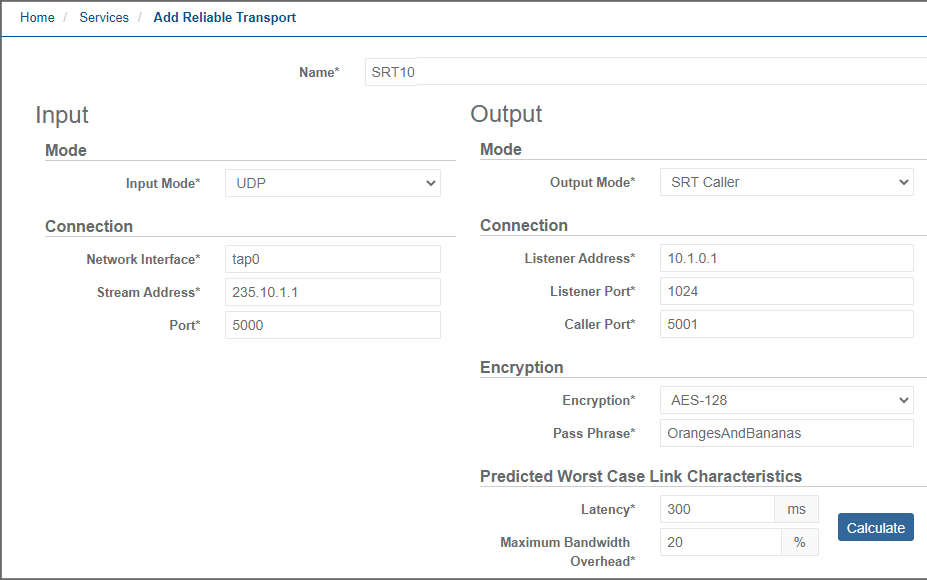Click the Maximum Bandwidth Overhead field

pyautogui.click(x=720, y=542)
